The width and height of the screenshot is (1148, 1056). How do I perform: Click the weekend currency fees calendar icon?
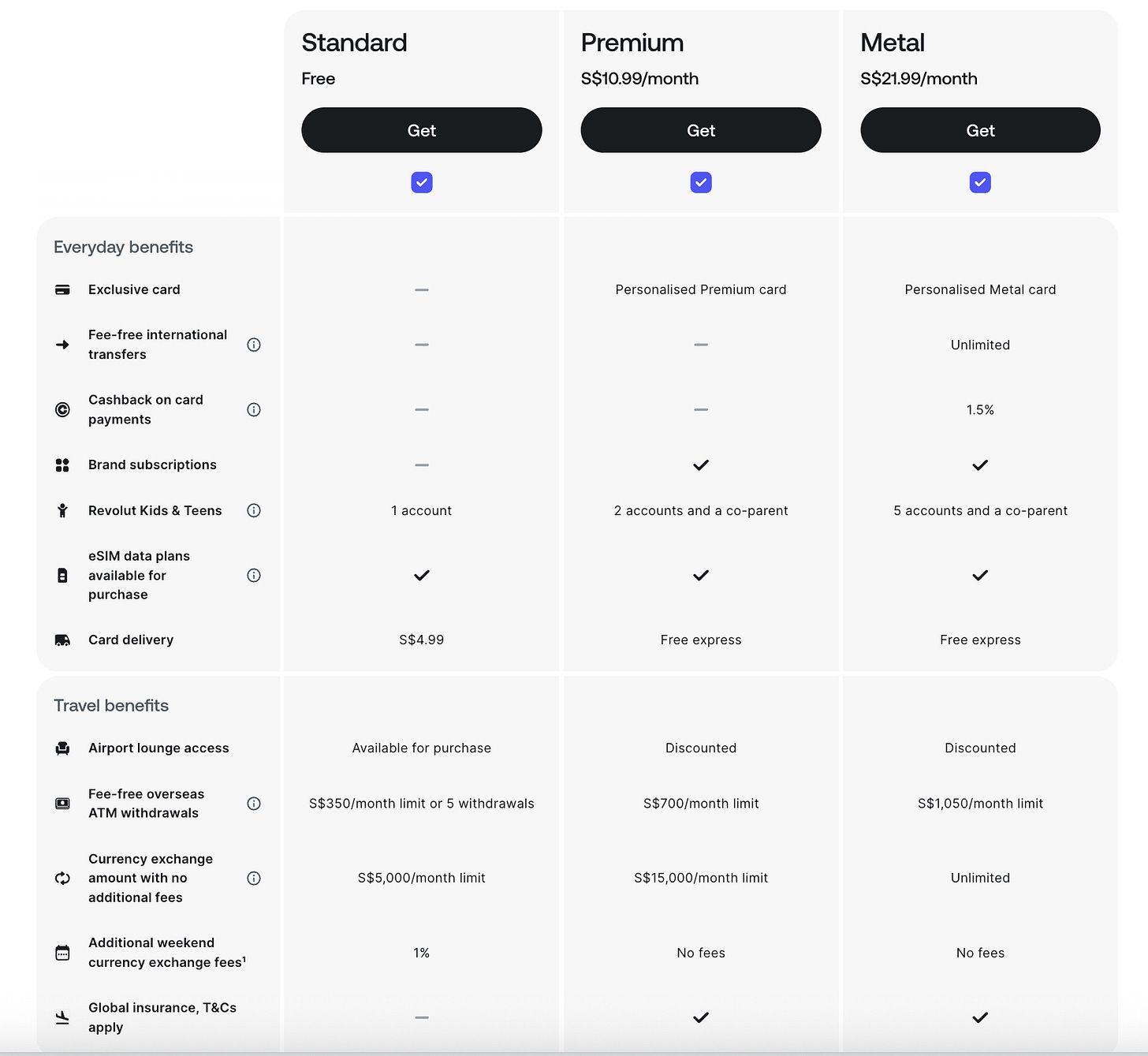pos(62,952)
